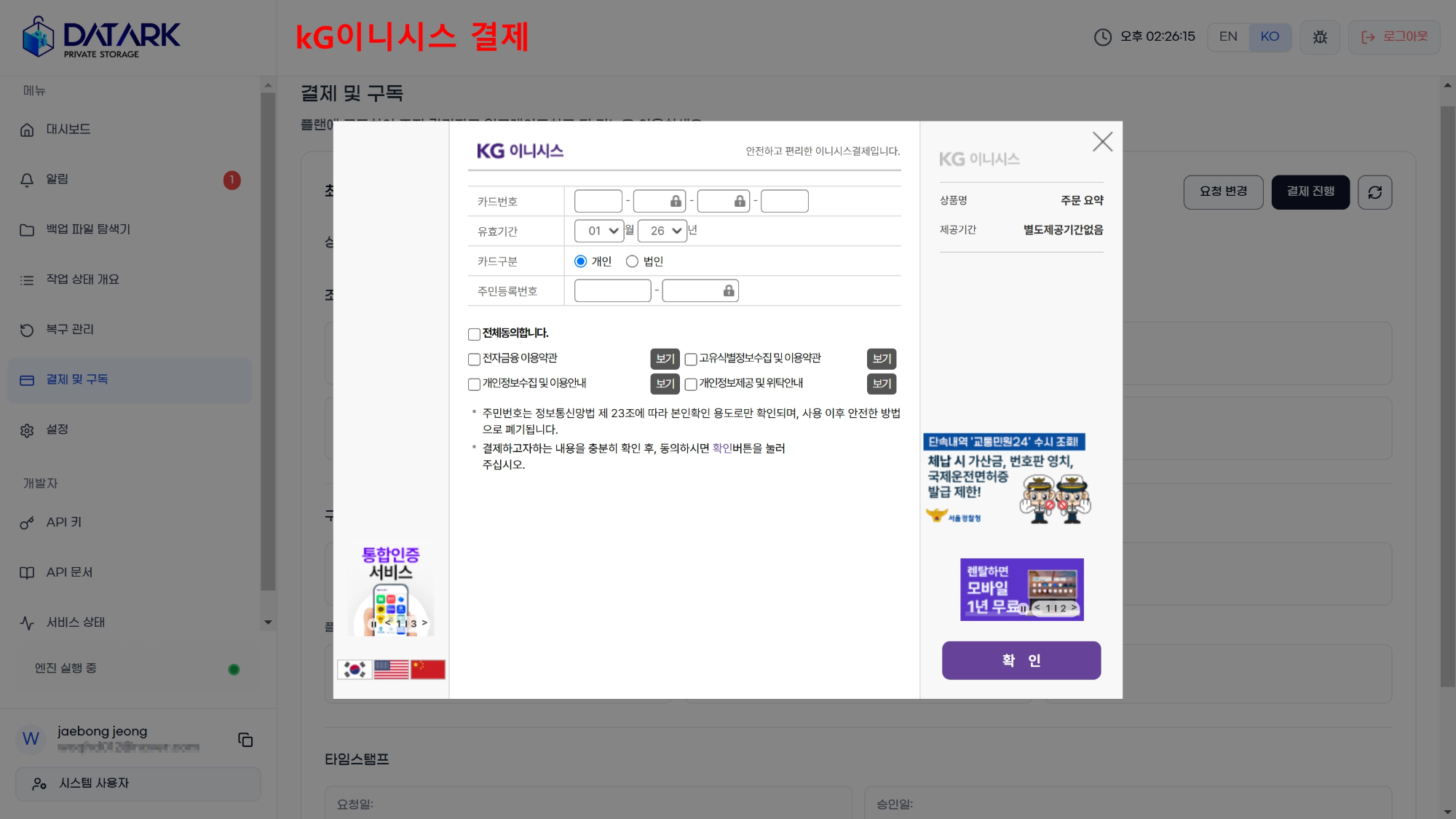Image resolution: width=1456 pixels, height=819 pixels.
Task: Click 요청 변경 button
Action: 1223,192
